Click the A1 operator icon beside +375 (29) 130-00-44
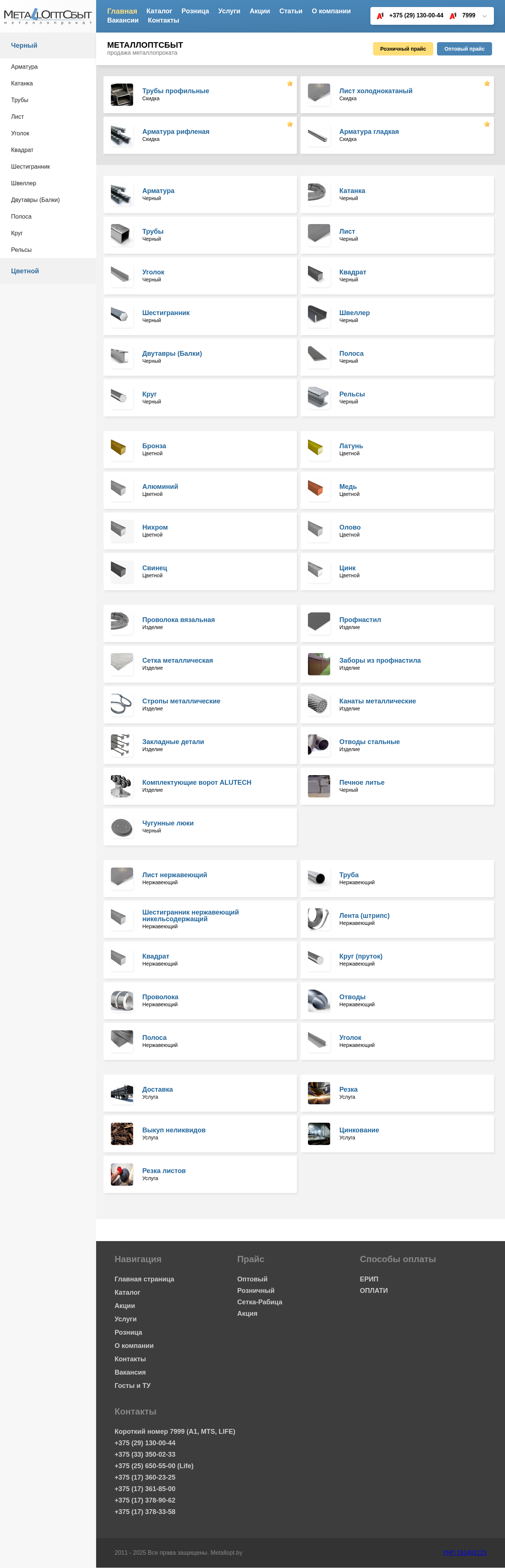505x1568 pixels. coord(380,16)
